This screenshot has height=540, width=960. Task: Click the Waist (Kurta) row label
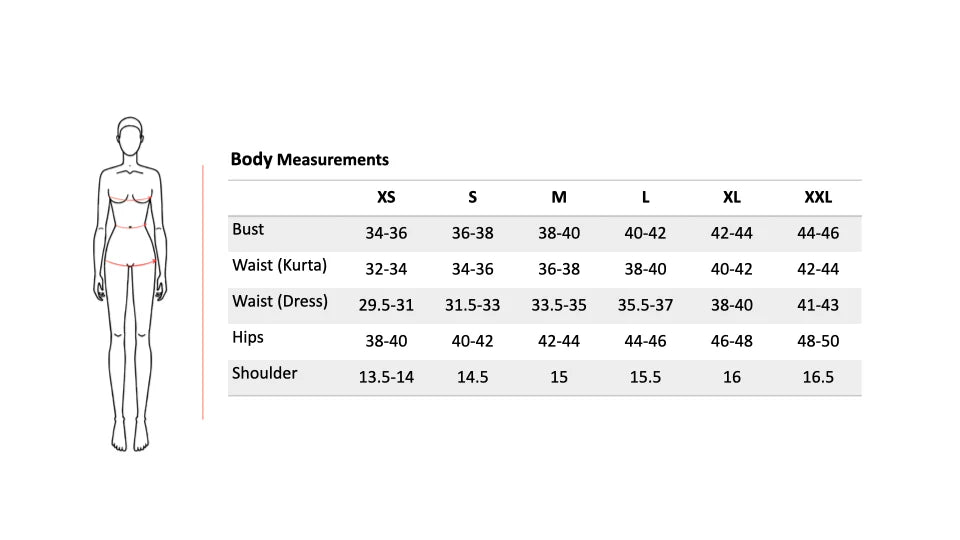[279, 266]
